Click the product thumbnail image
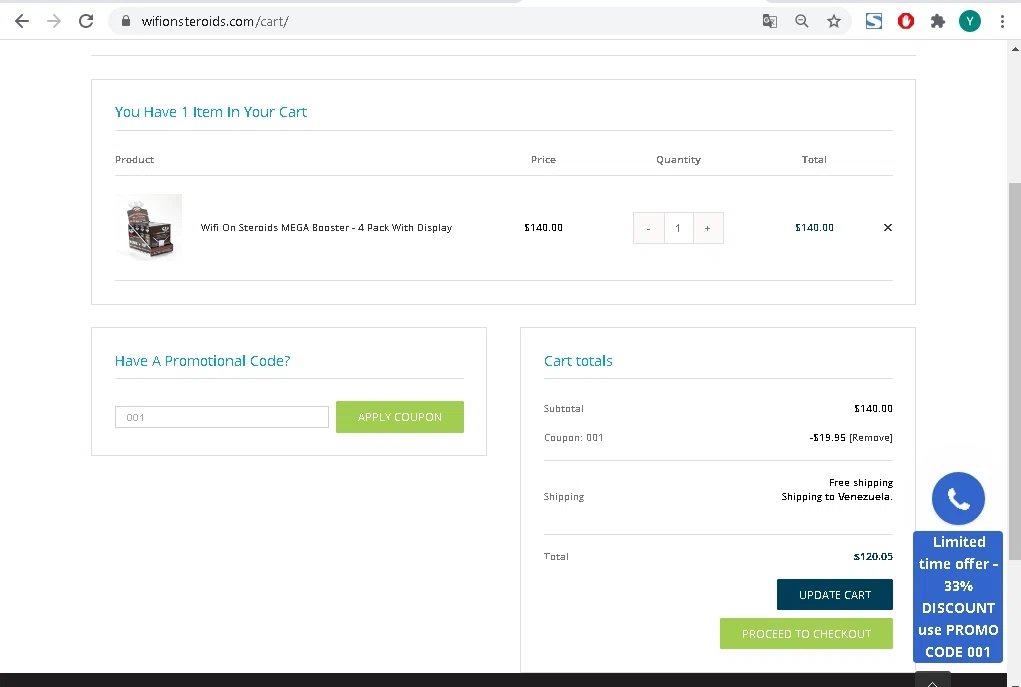 tap(149, 227)
